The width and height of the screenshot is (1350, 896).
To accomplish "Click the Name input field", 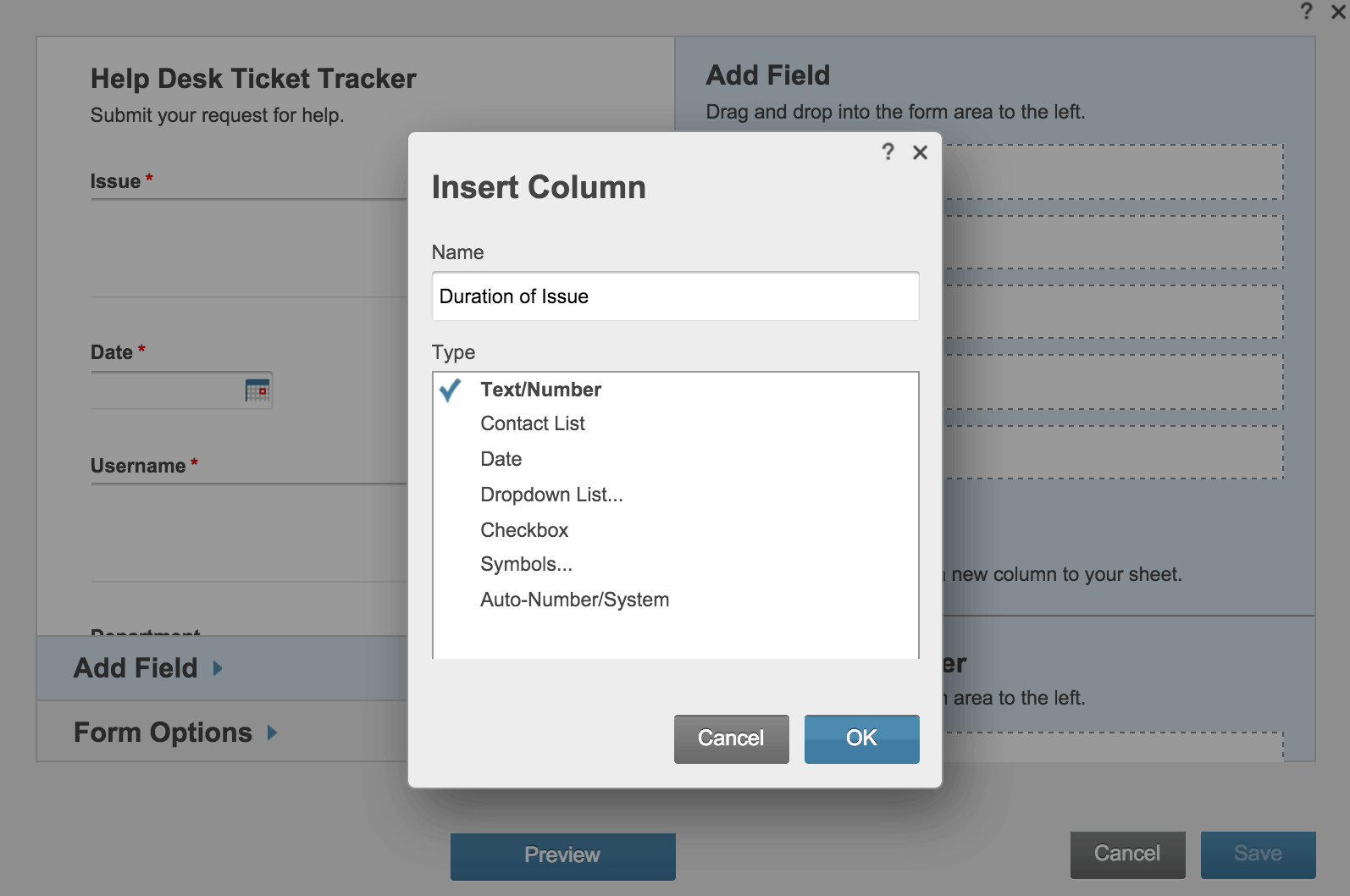I will [x=675, y=296].
